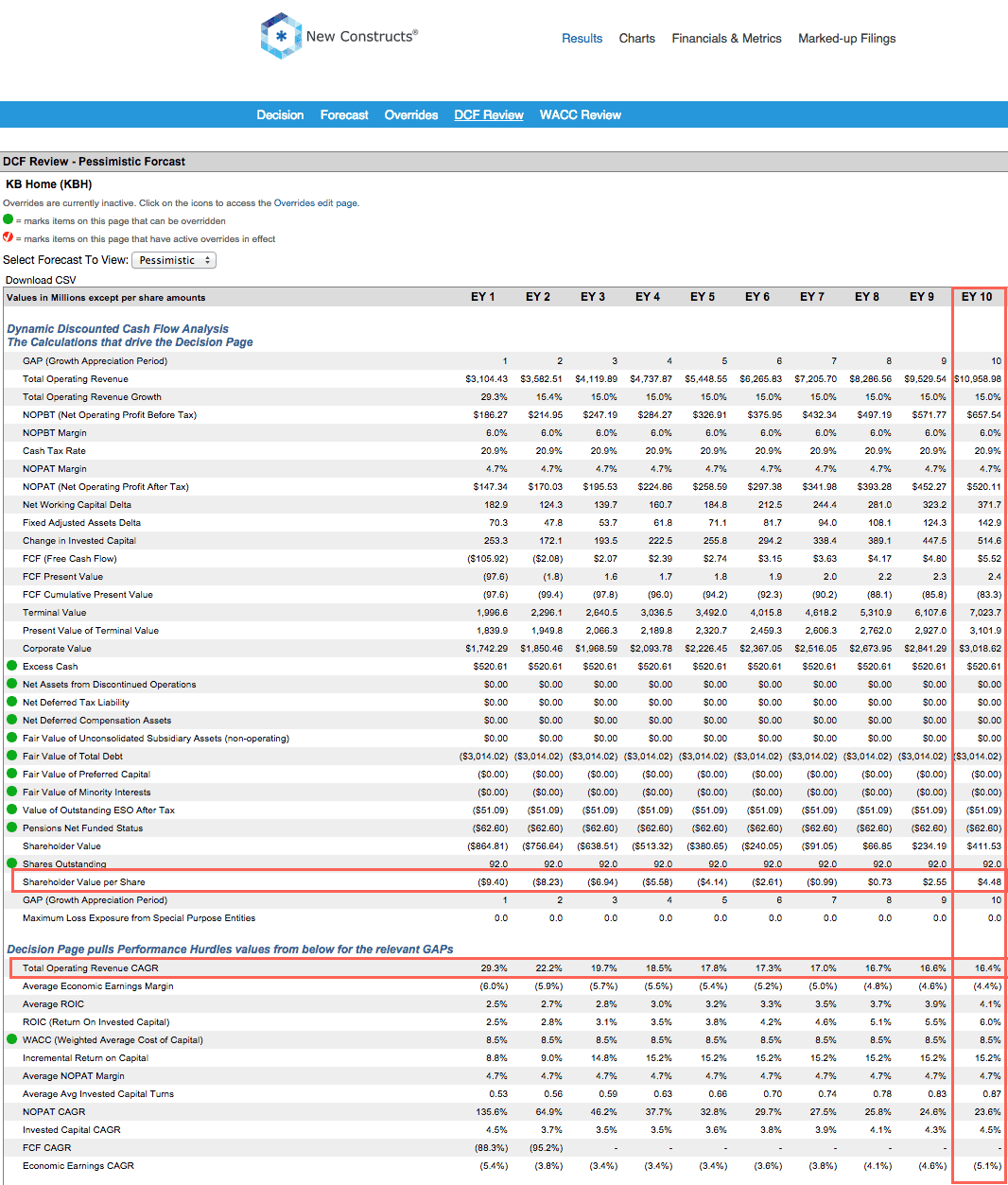Open override icon for Net Deferred Tax Liability
Viewport: 1008px width, 1185px height.
click(11, 702)
